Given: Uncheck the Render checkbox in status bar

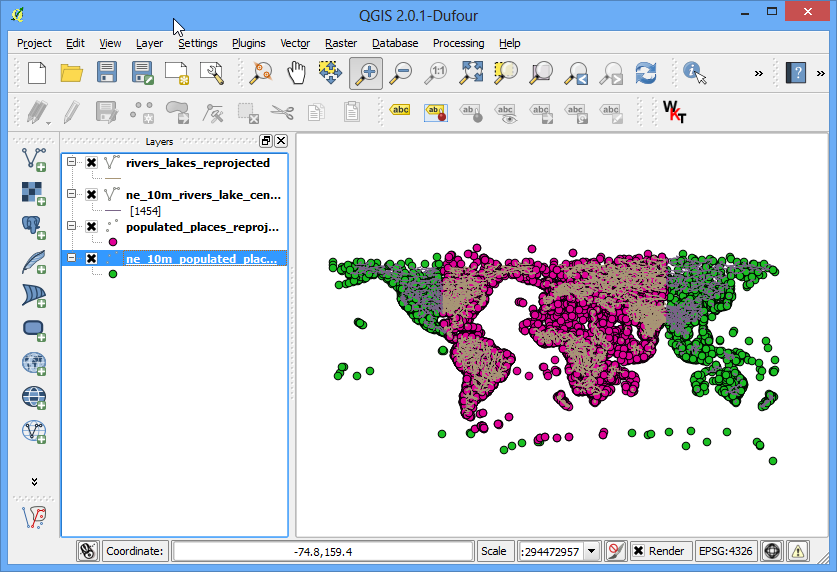Looking at the screenshot, I should point(638,551).
